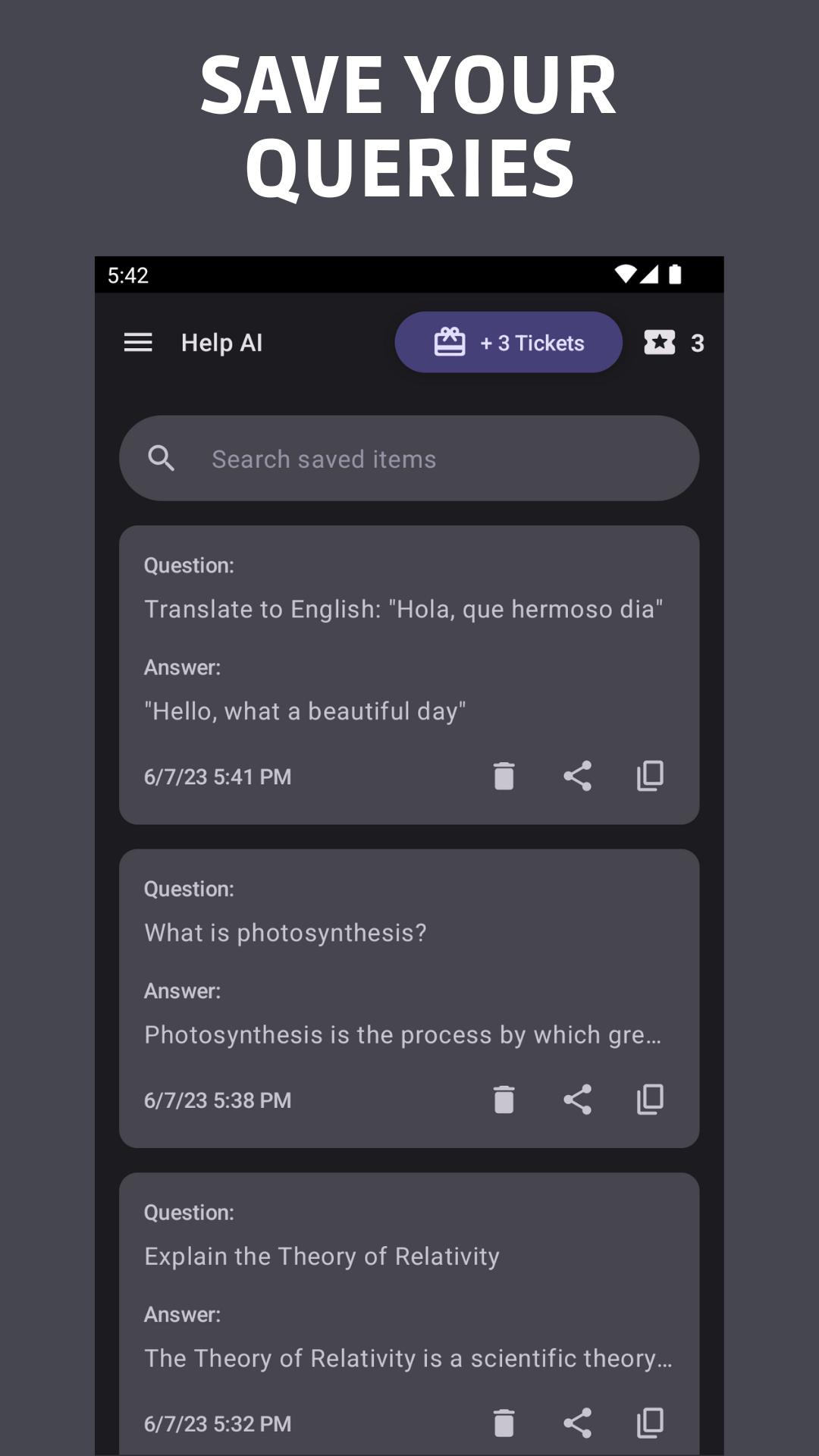Viewport: 819px width, 1456px height.
Task: Share the Spanish translation saved item
Action: (x=577, y=776)
